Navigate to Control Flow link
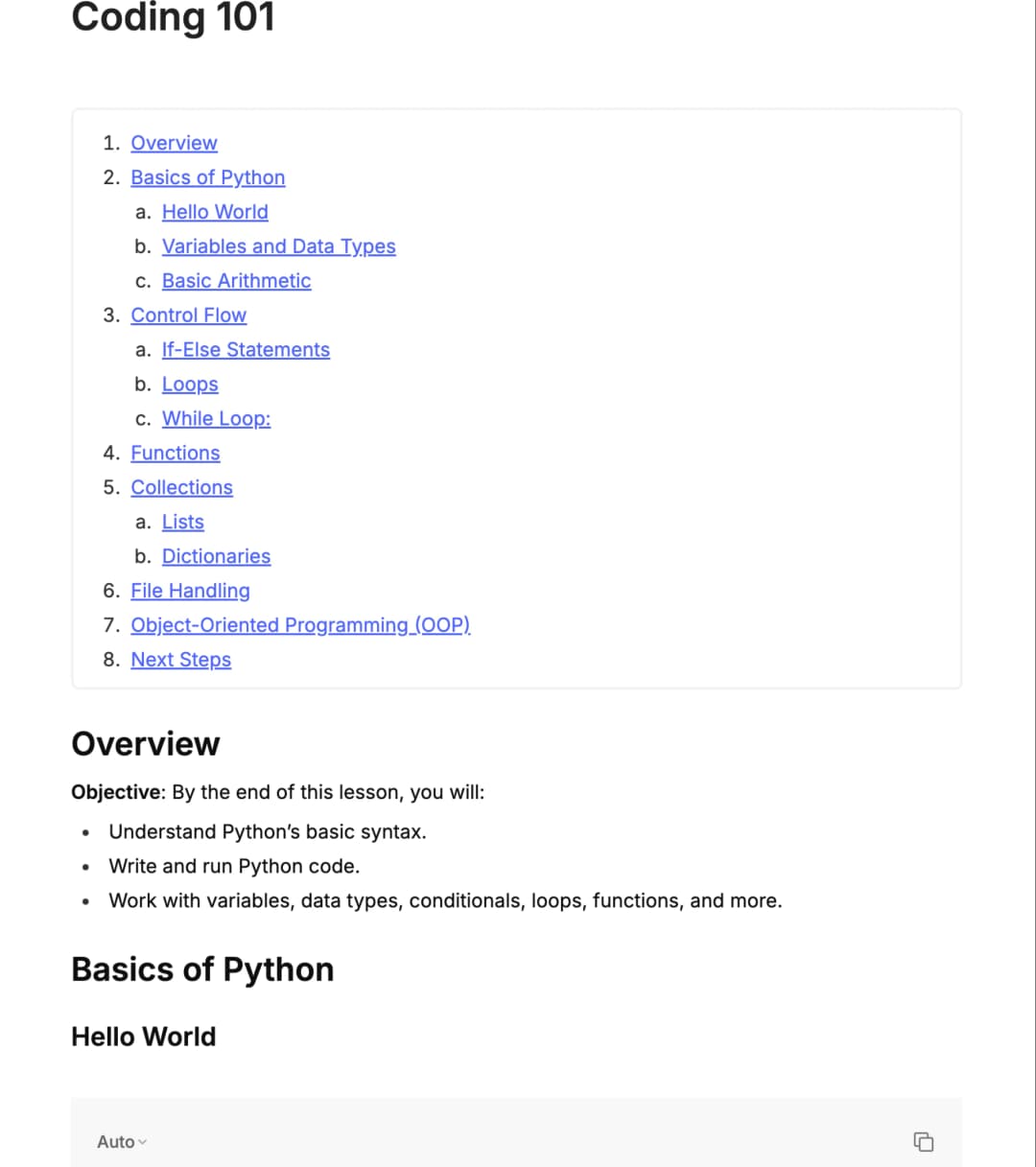 point(188,315)
